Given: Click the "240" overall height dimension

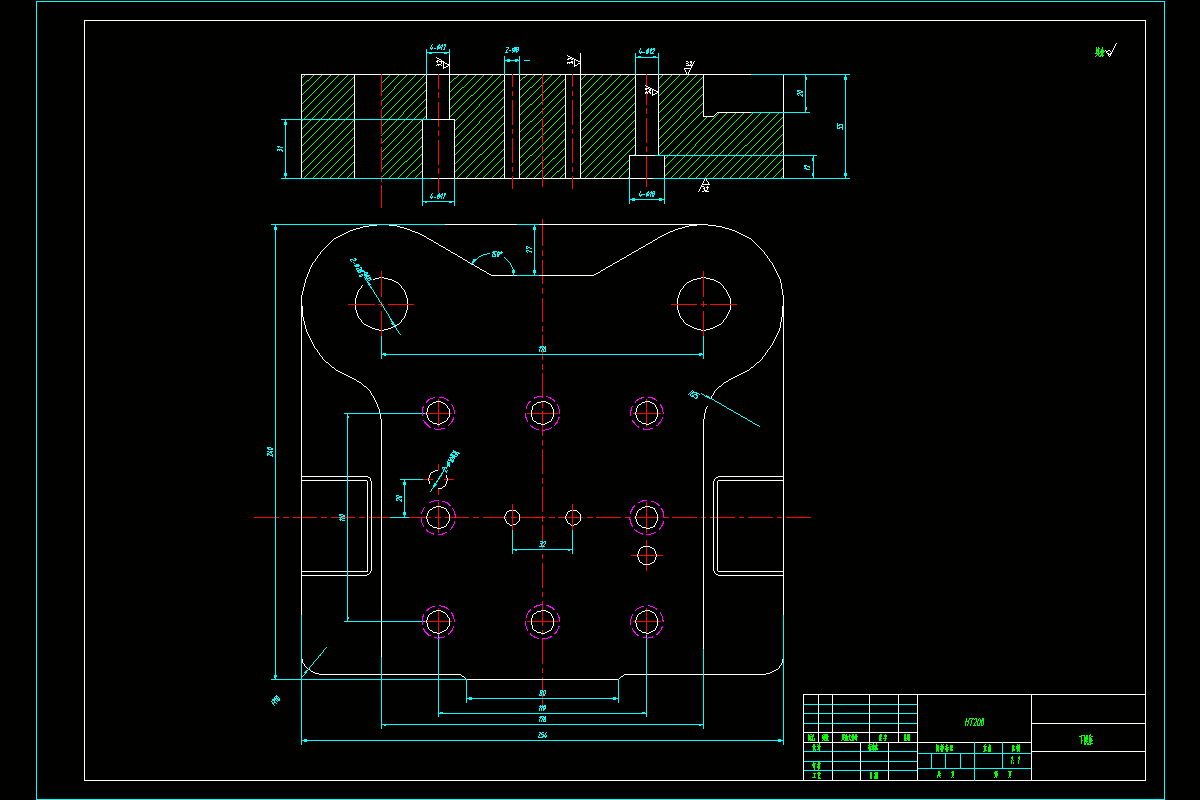Looking at the screenshot, I should click(269, 452).
